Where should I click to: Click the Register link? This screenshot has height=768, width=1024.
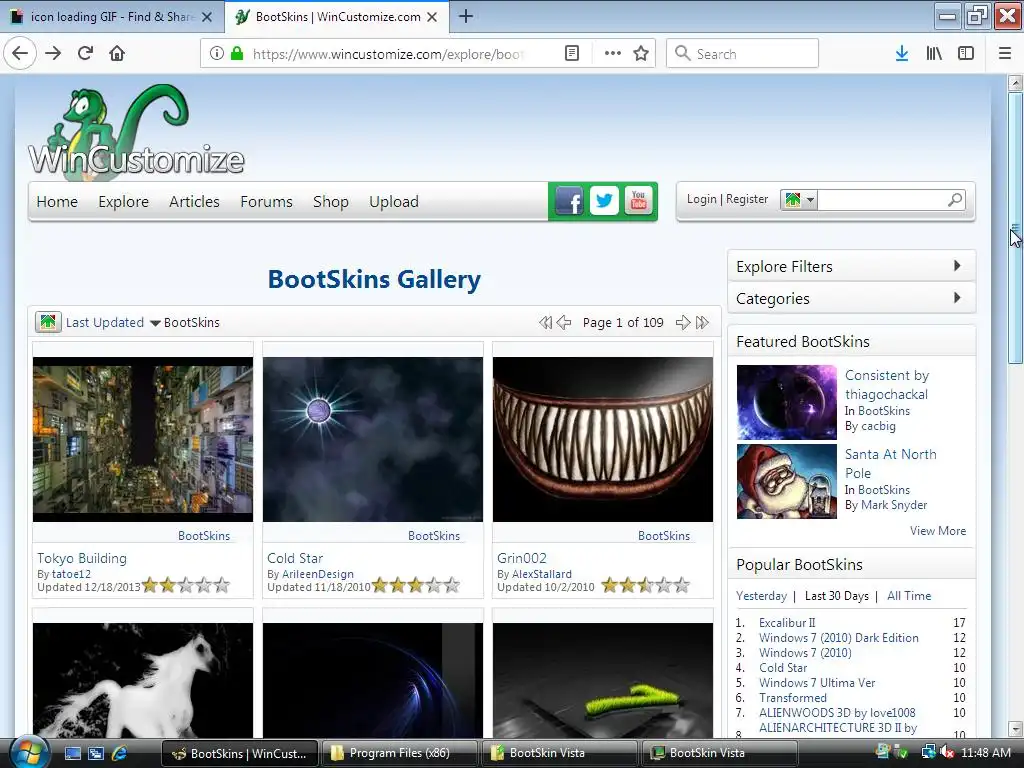[747, 199]
